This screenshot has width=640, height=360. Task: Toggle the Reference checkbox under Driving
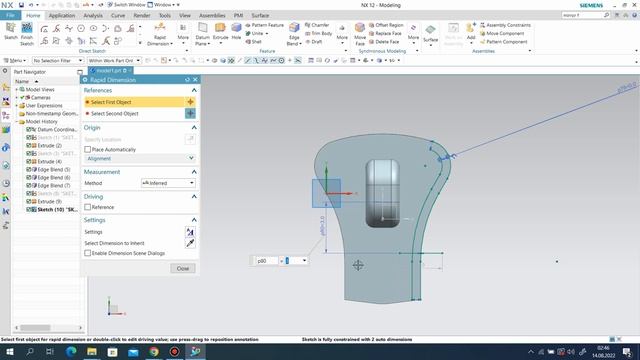coord(87,207)
